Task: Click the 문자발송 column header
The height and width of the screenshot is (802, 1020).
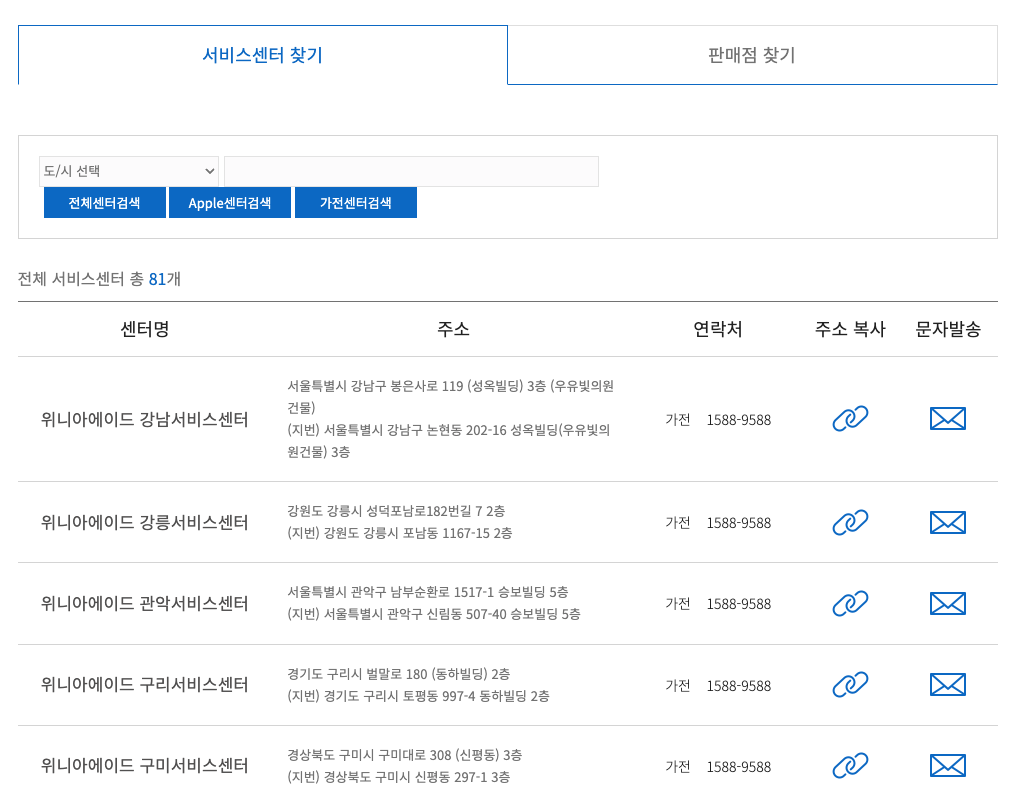Action: (x=948, y=329)
